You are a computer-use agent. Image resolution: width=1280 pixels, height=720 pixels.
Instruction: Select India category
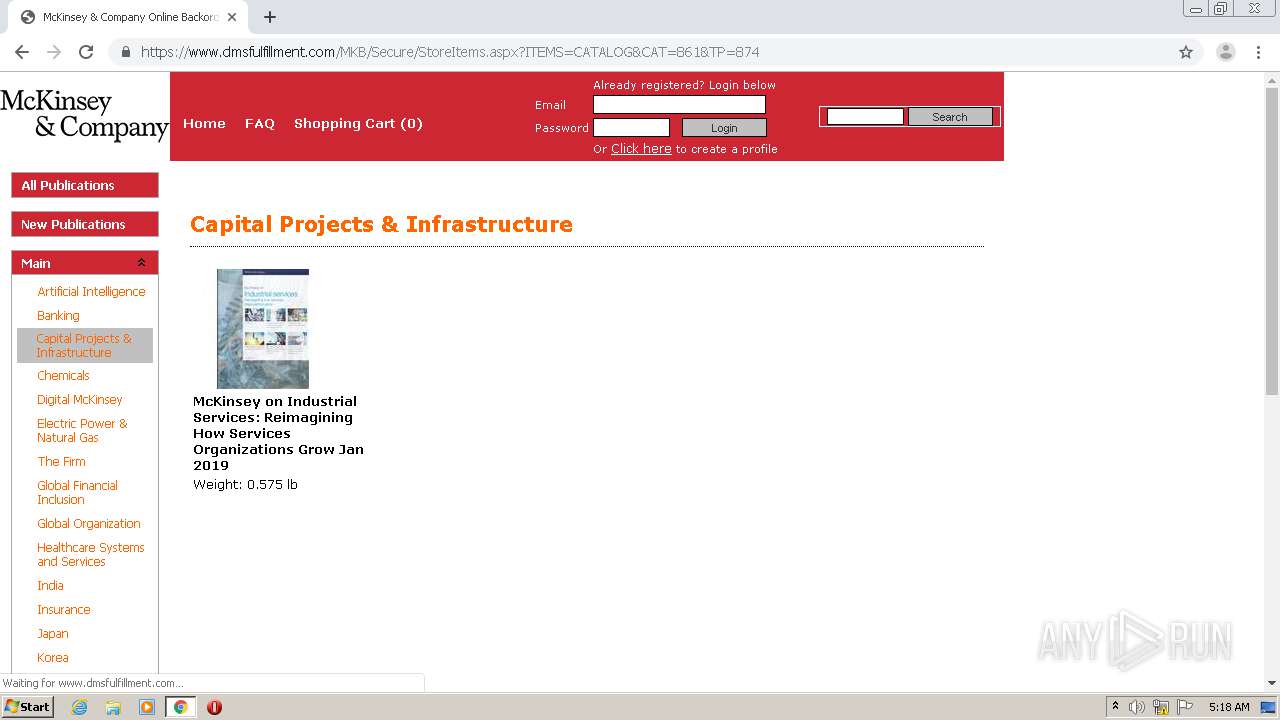50,585
